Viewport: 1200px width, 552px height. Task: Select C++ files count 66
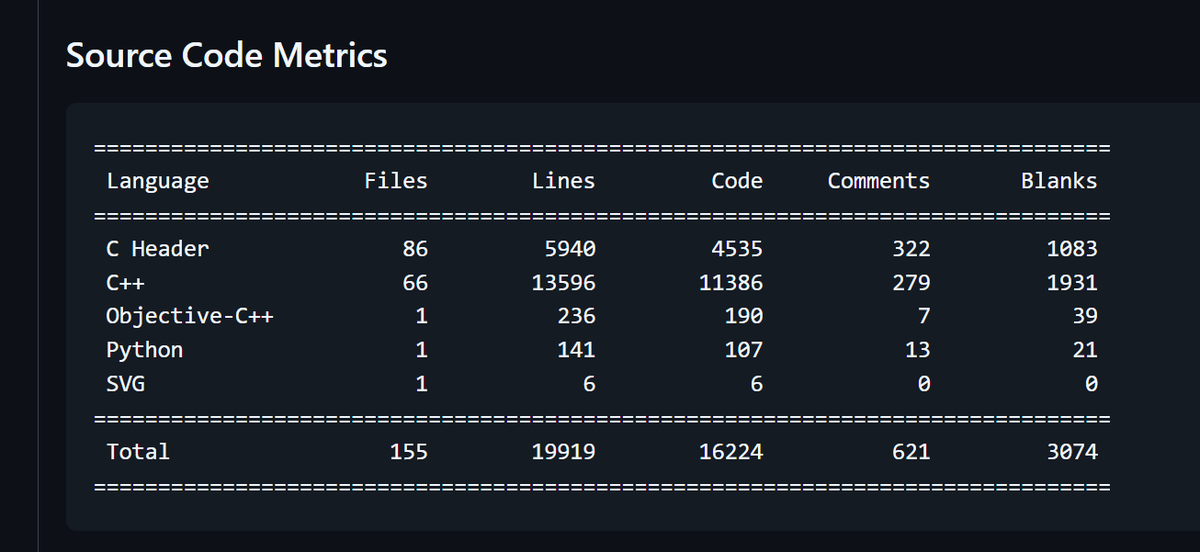point(415,283)
